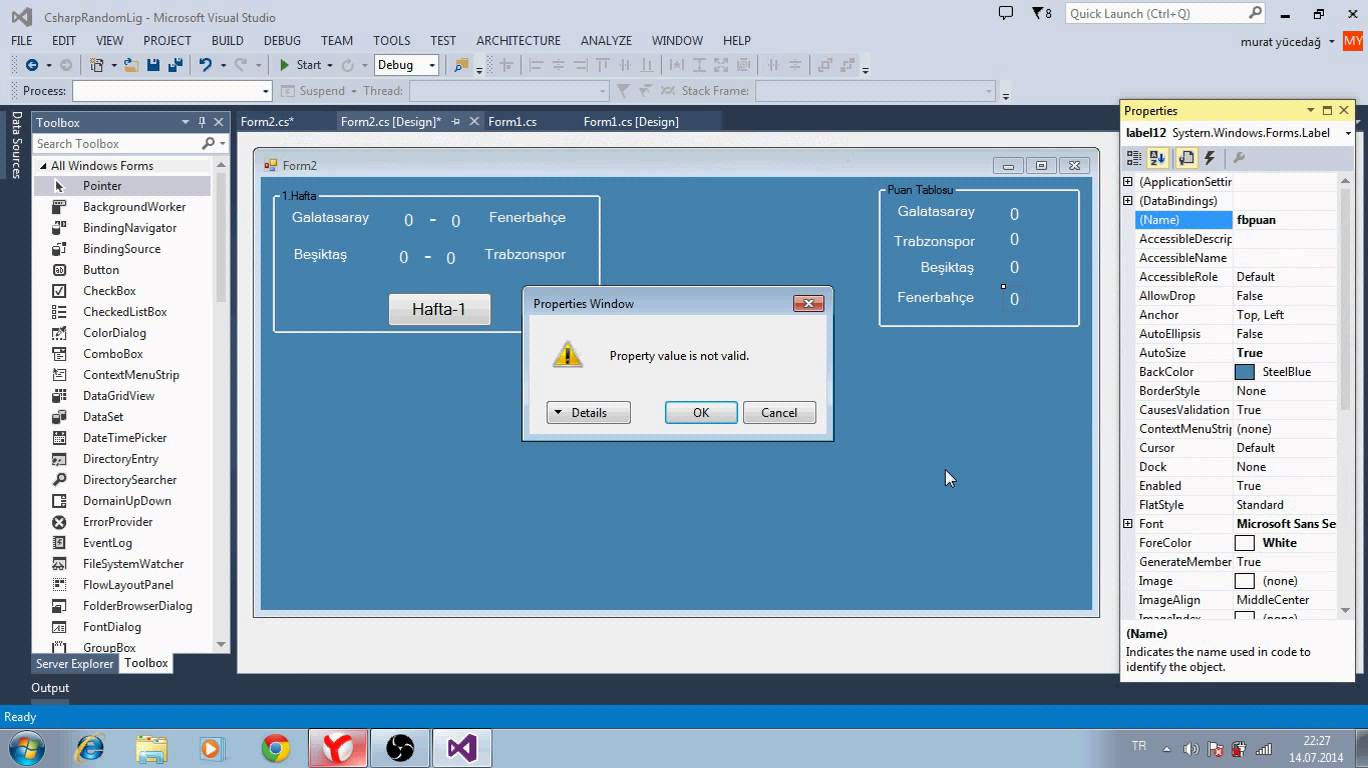Open the Data Sources side tab
Screen dimensions: 1368x768
tap(16, 145)
